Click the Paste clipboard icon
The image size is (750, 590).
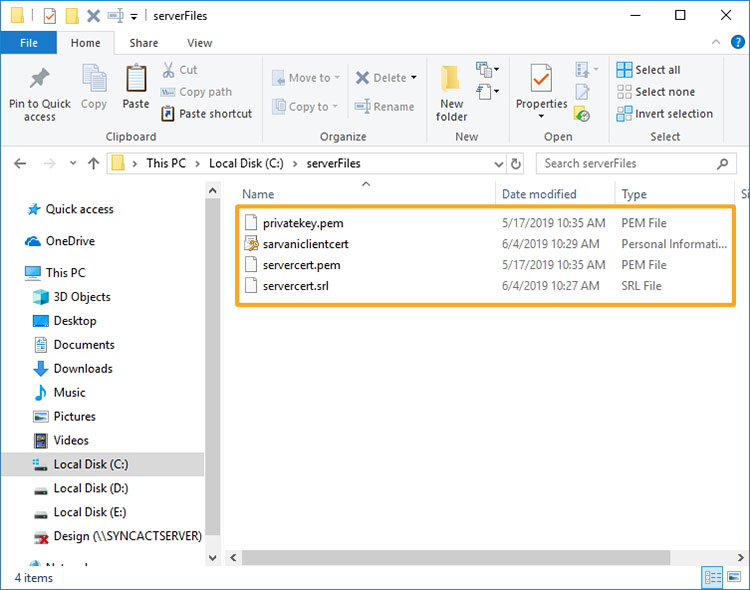pyautogui.click(x=136, y=80)
